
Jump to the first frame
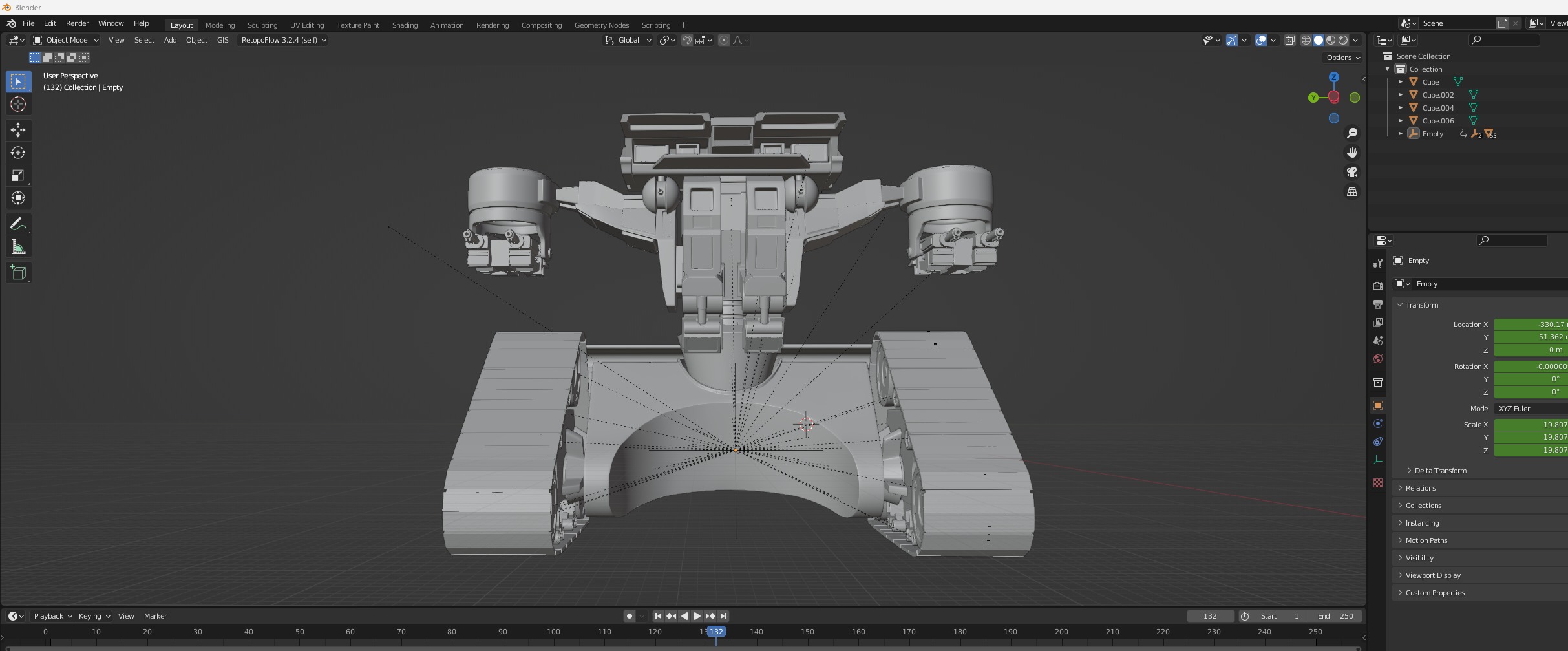click(658, 616)
